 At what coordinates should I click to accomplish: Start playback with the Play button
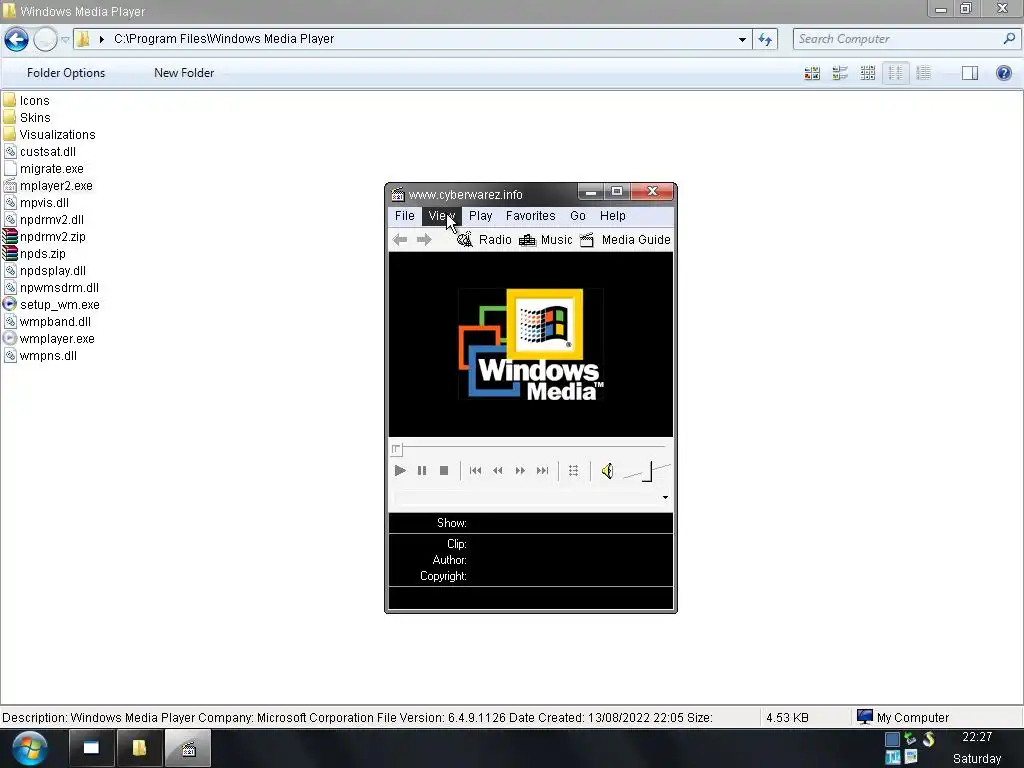click(400, 470)
